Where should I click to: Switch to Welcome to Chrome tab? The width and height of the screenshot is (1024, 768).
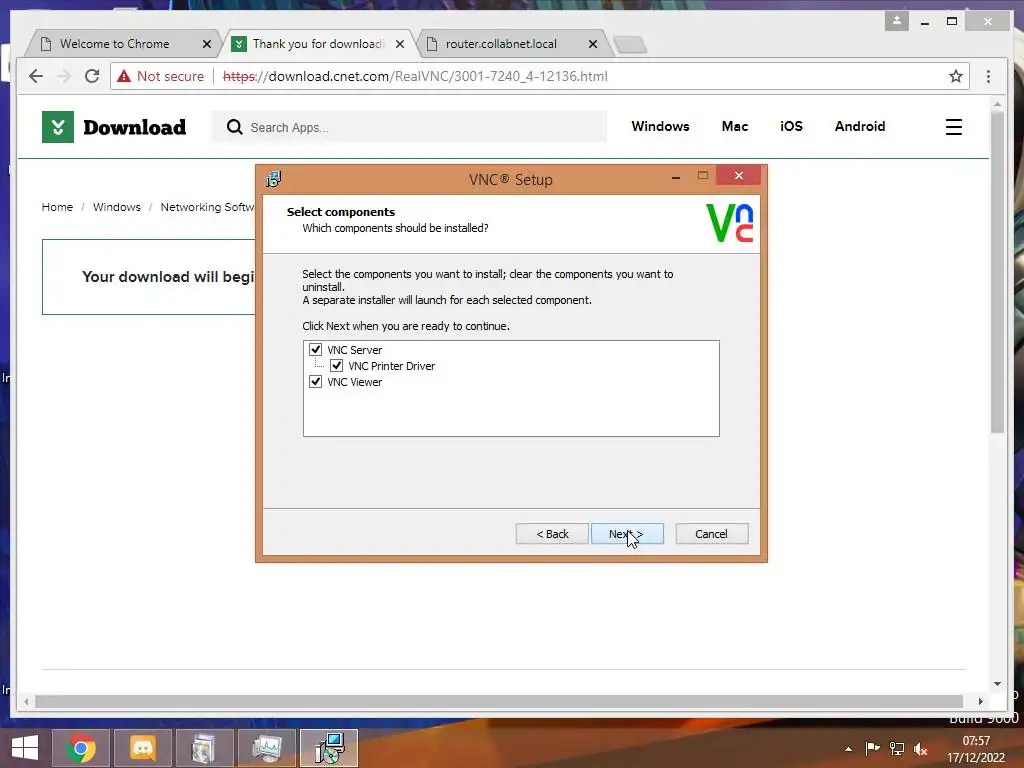pyautogui.click(x=114, y=44)
